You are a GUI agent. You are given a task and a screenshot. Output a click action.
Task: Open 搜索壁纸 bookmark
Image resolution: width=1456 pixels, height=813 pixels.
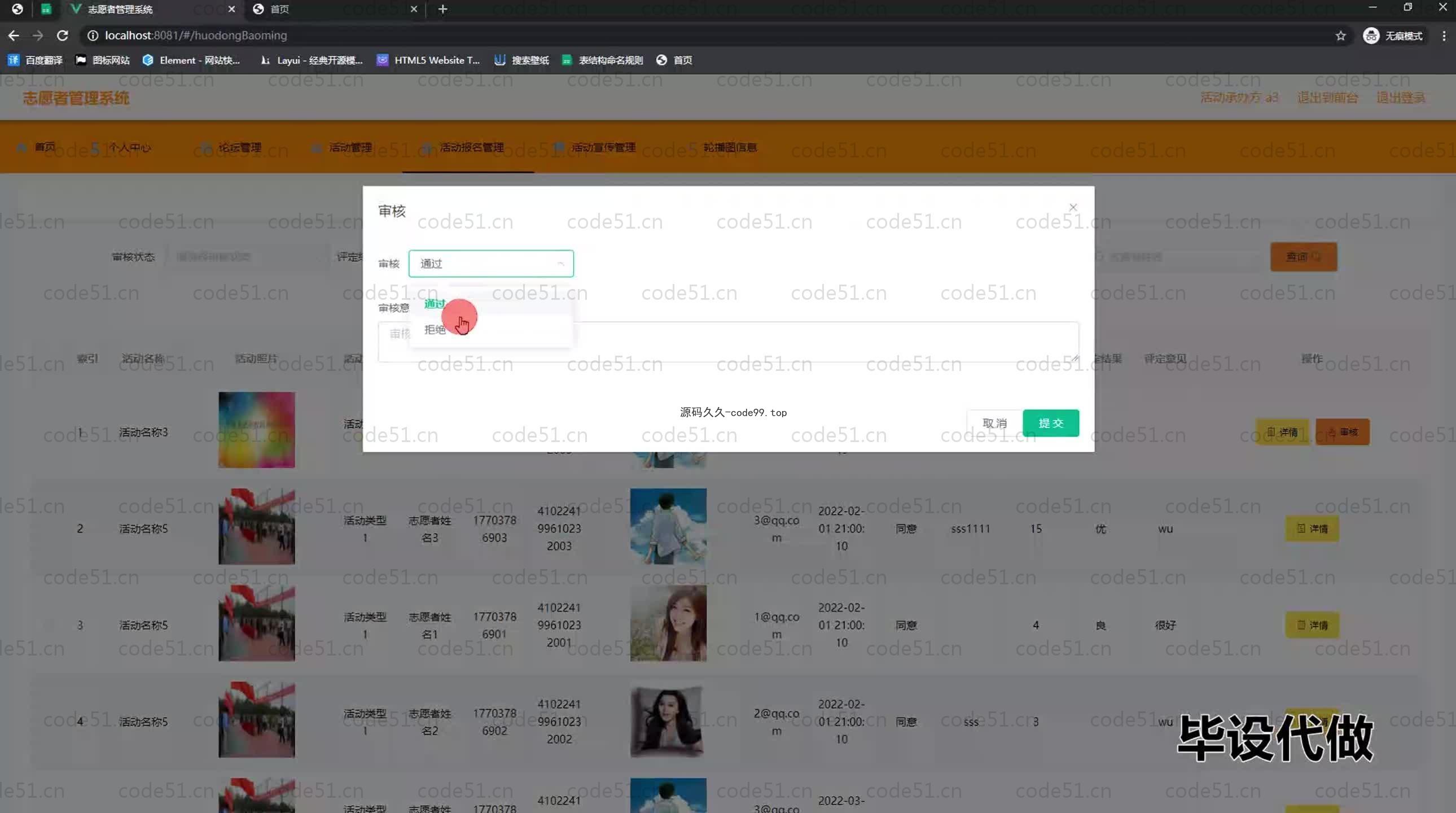[x=521, y=60]
